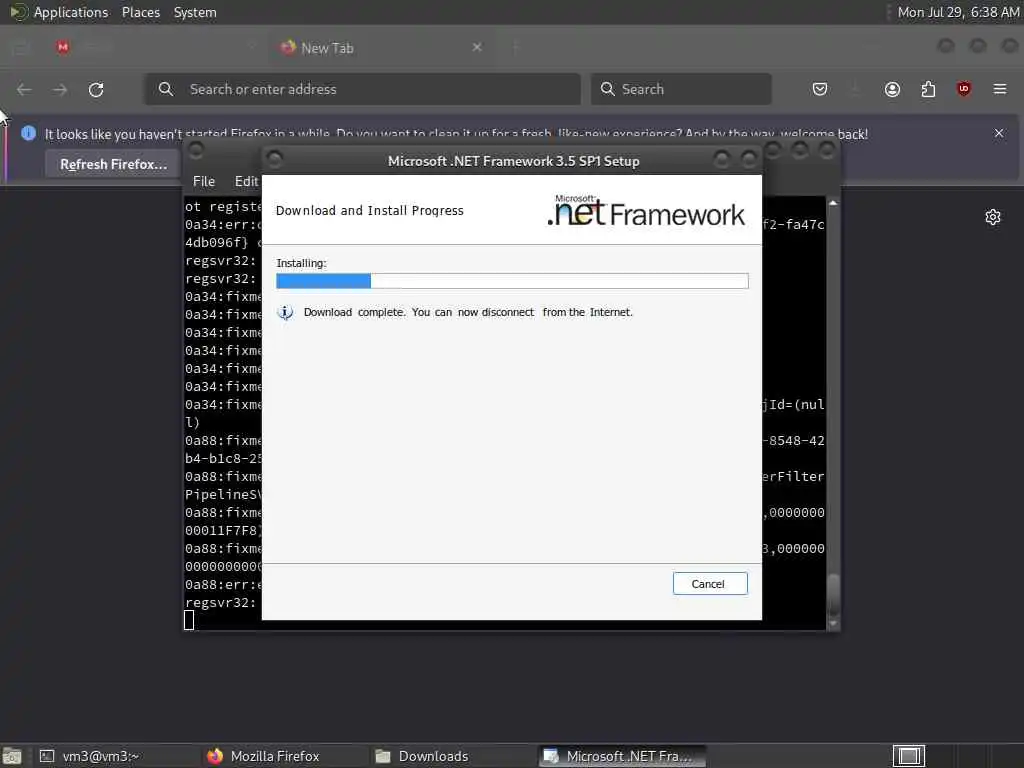Click the 'Download and Install Progress' heading

[370, 210]
